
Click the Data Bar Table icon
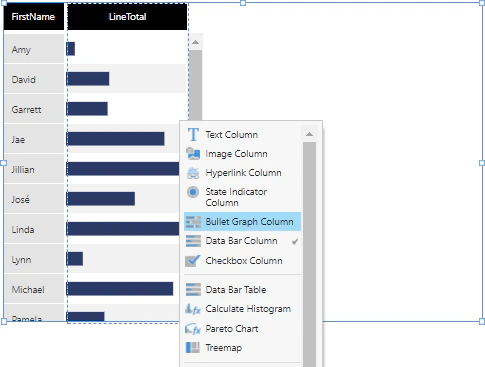193,289
